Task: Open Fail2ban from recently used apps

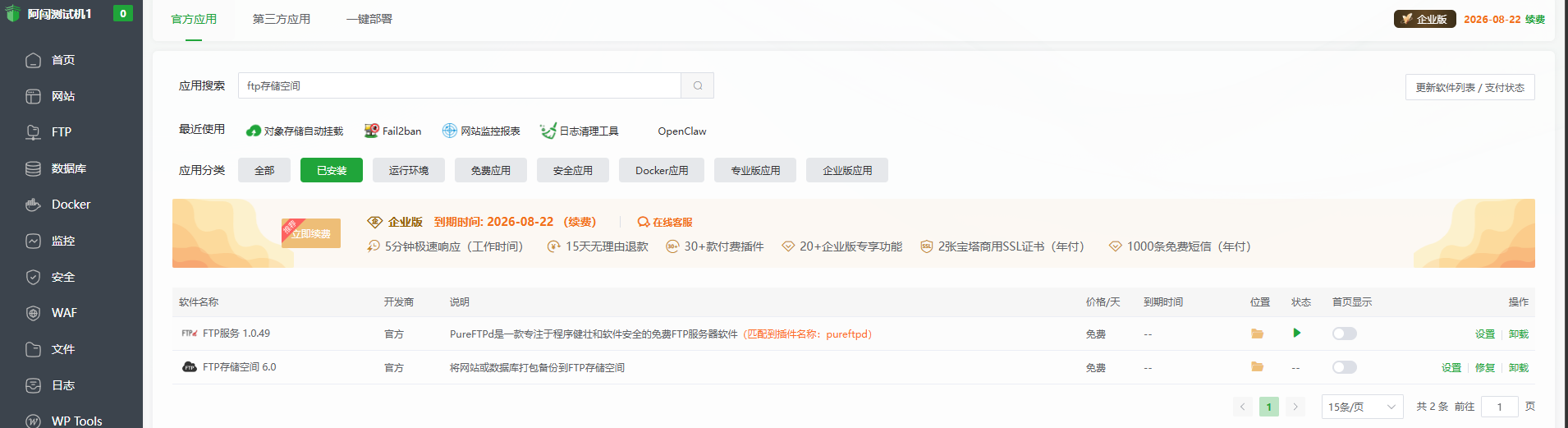Action: [392, 131]
